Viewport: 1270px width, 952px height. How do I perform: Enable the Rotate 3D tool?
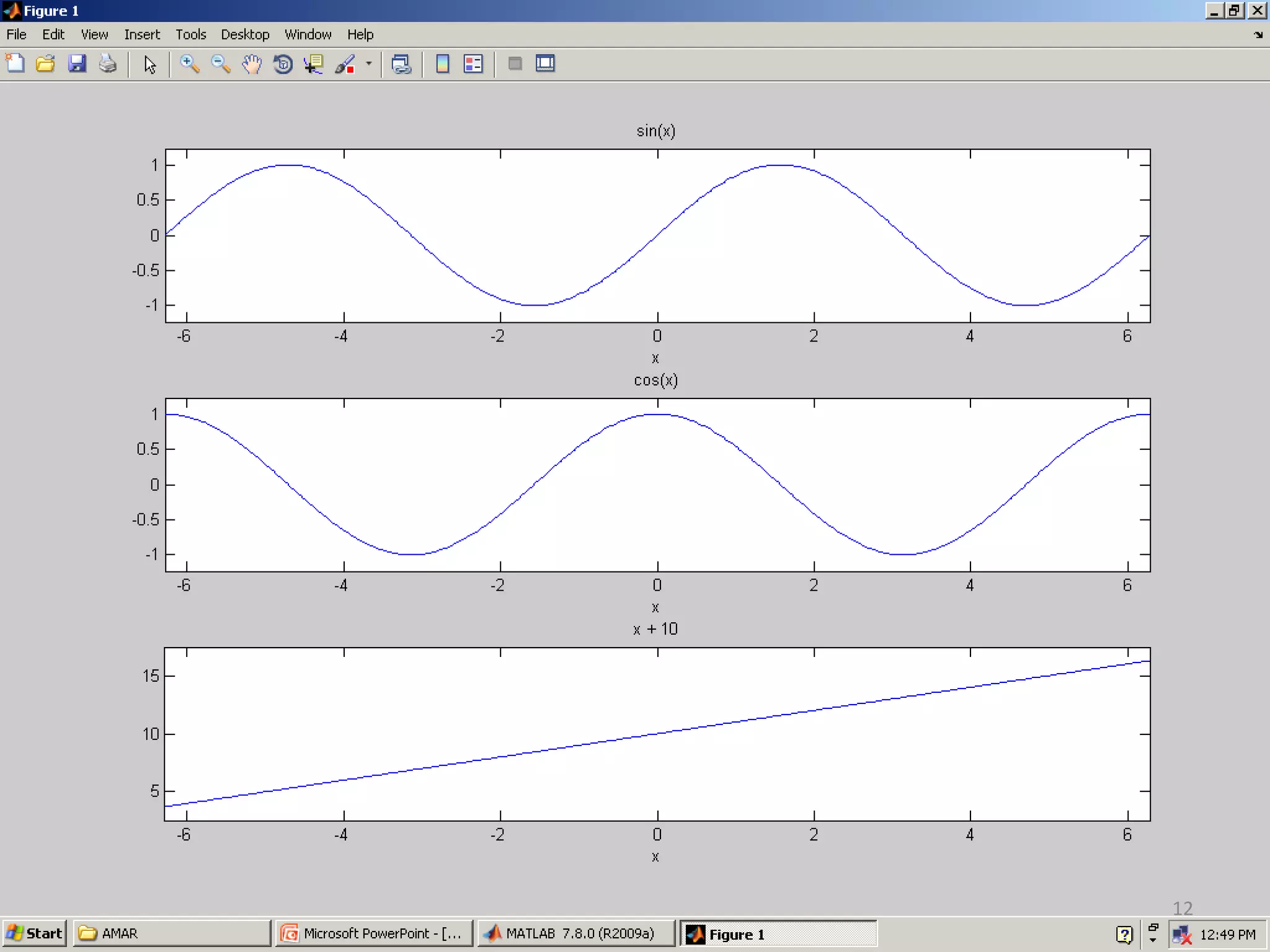pos(283,64)
